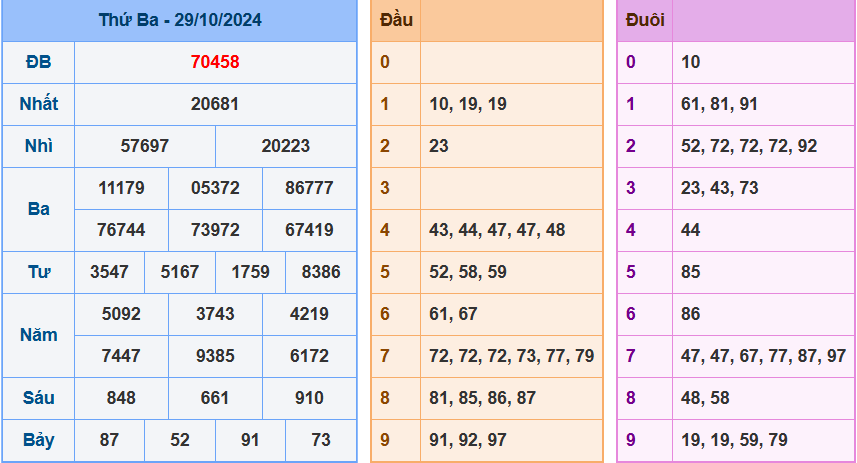Click Đuôi row values 61, 81, 91

click(x=719, y=104)
